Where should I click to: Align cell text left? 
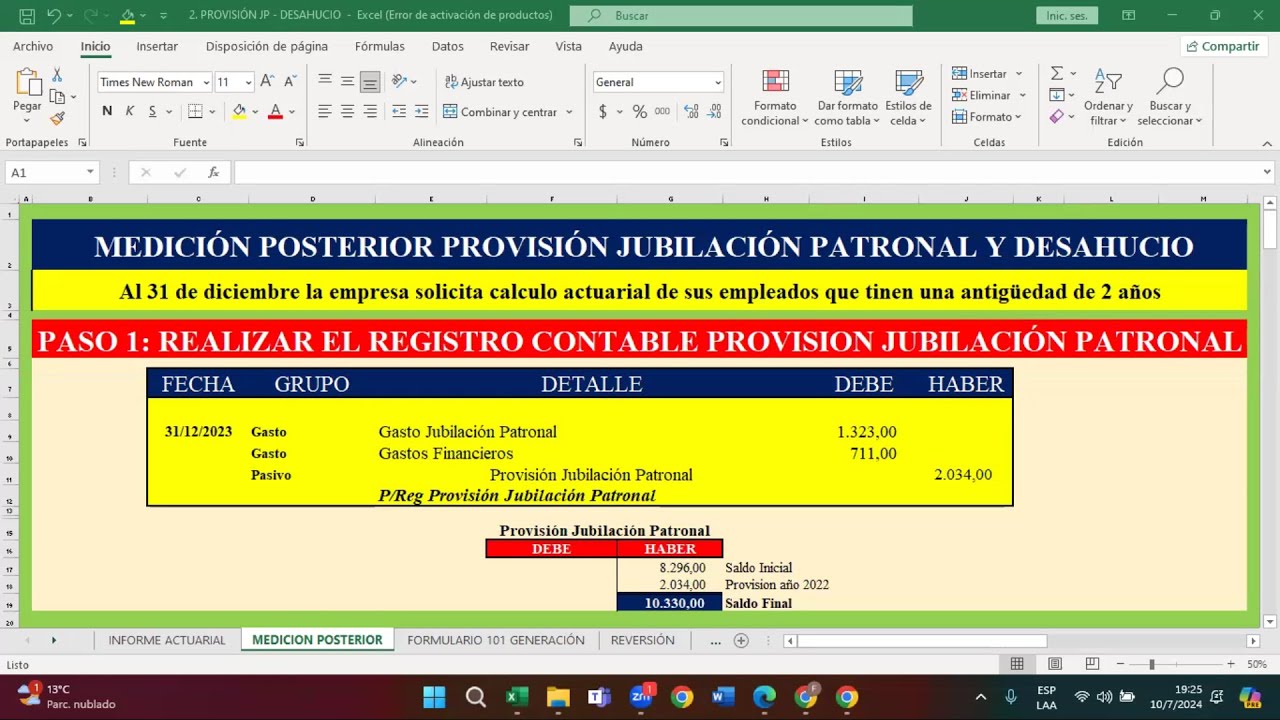coord(325,111)
